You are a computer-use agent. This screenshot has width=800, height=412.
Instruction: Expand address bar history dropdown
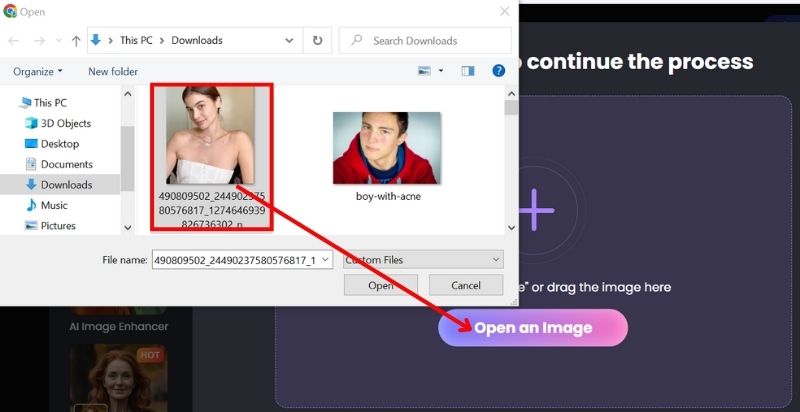289,40
